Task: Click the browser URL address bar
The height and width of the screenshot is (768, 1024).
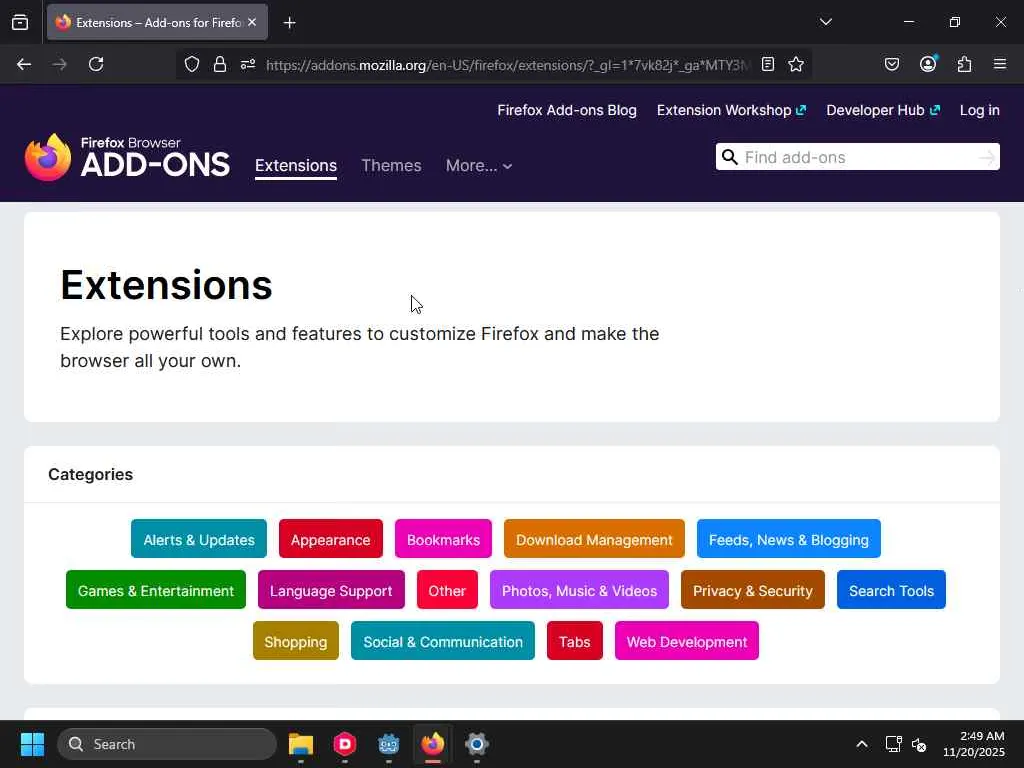Action: pos(507,65)
